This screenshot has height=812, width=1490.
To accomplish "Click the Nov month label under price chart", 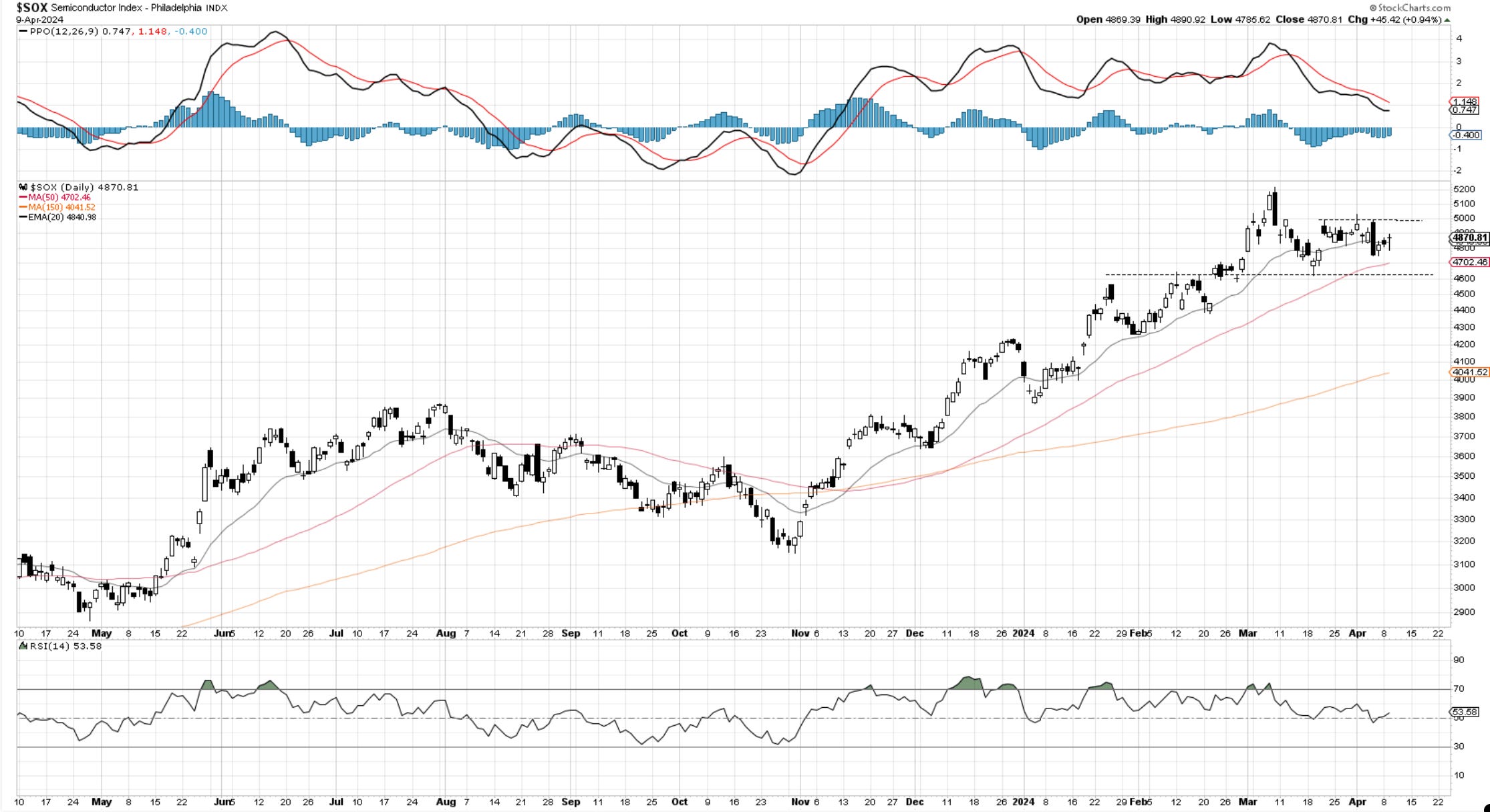I will click(x=800, y=633).
